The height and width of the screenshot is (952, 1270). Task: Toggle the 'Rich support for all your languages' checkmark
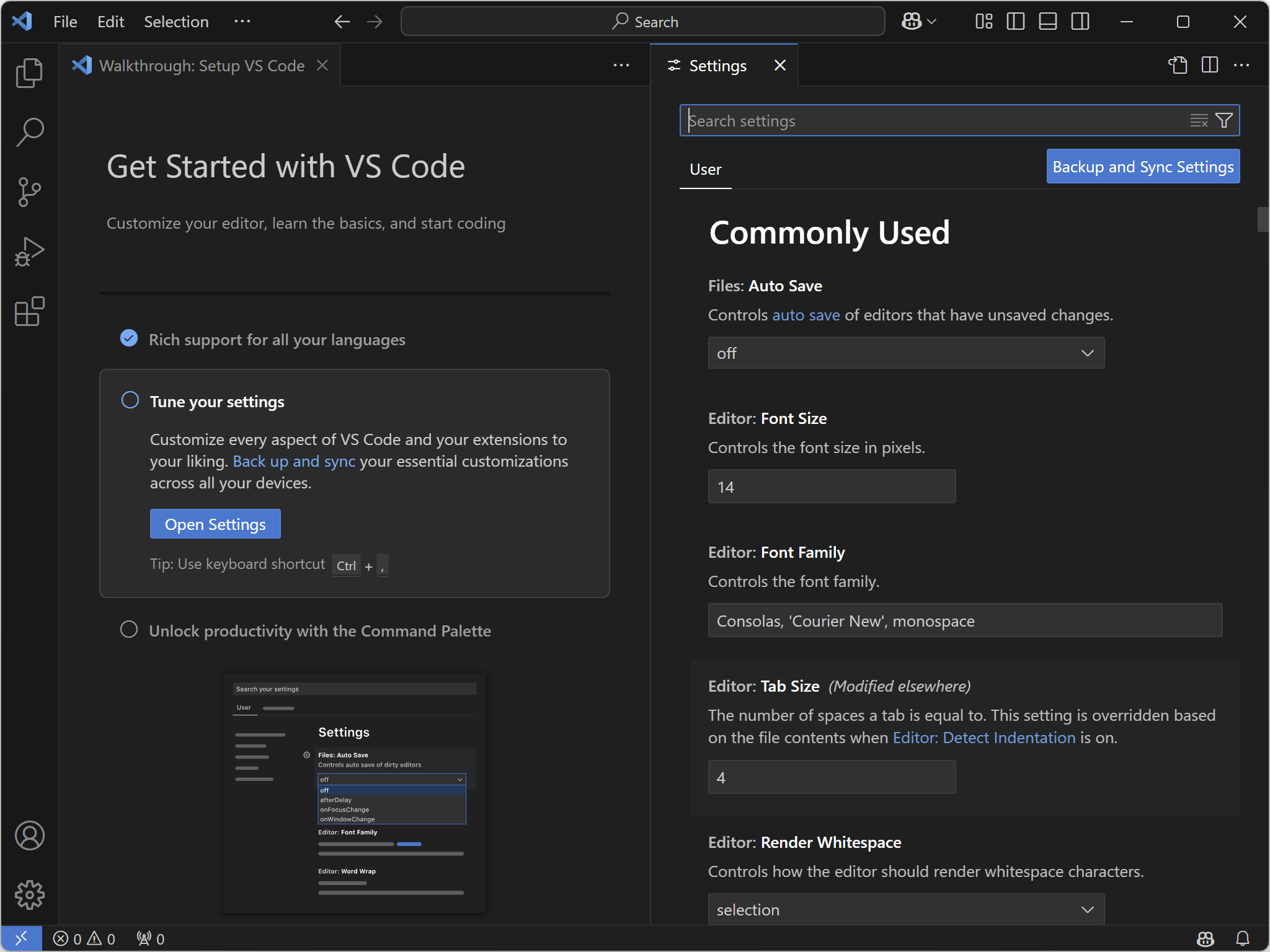[129, 338]
